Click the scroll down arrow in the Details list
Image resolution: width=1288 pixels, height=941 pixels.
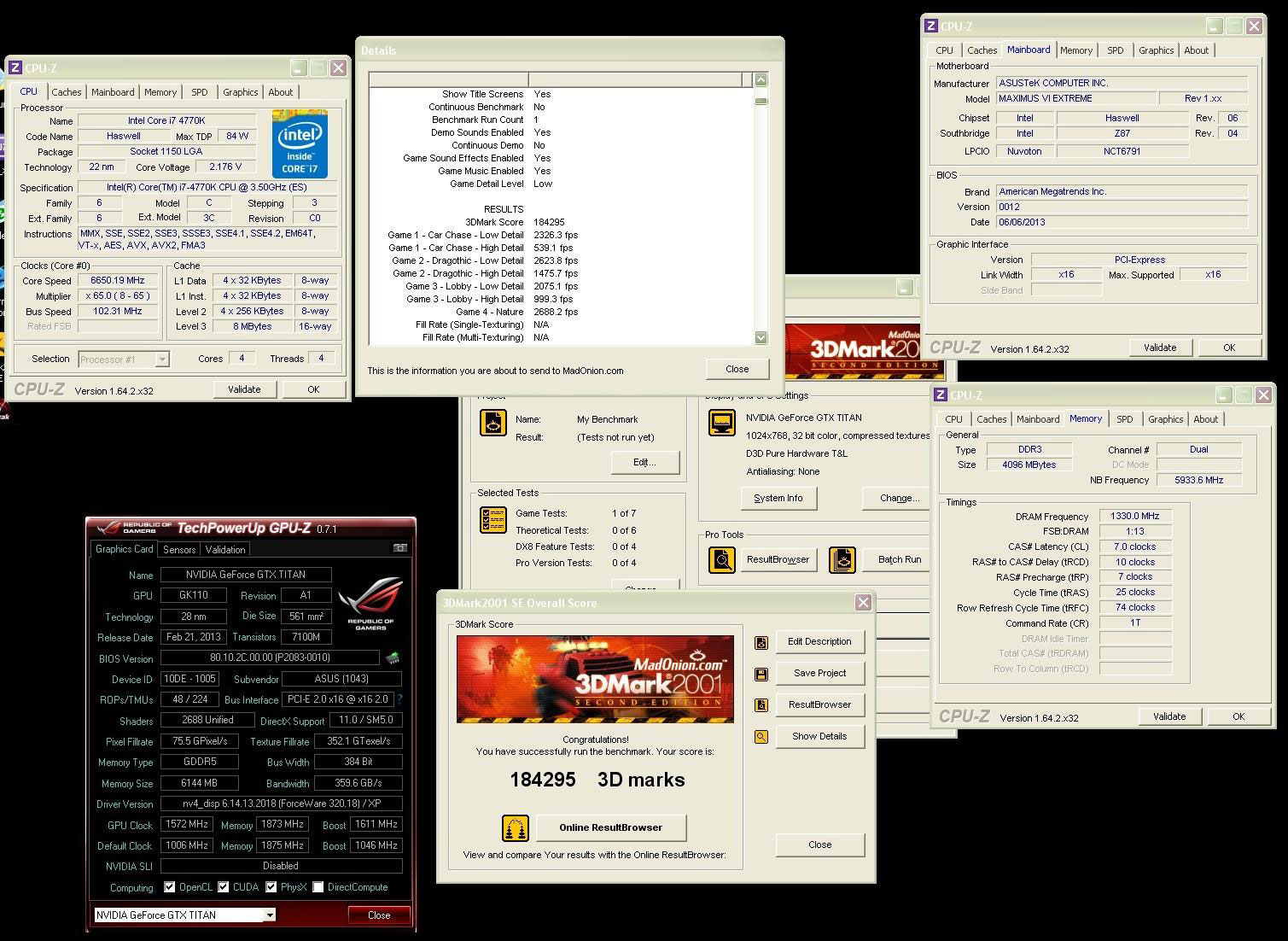coord(761,337)
